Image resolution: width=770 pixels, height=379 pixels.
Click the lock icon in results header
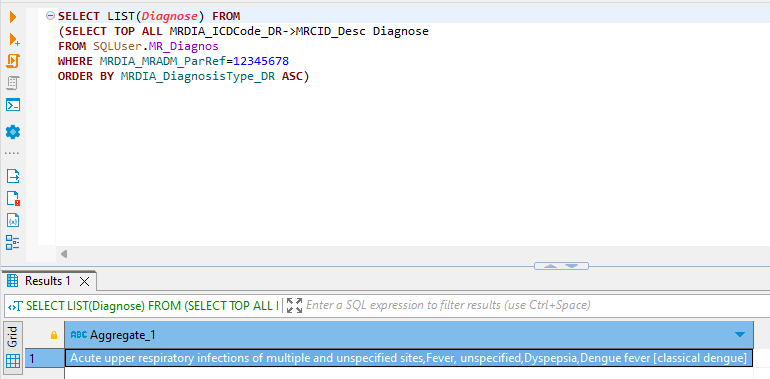pos(54,335)
